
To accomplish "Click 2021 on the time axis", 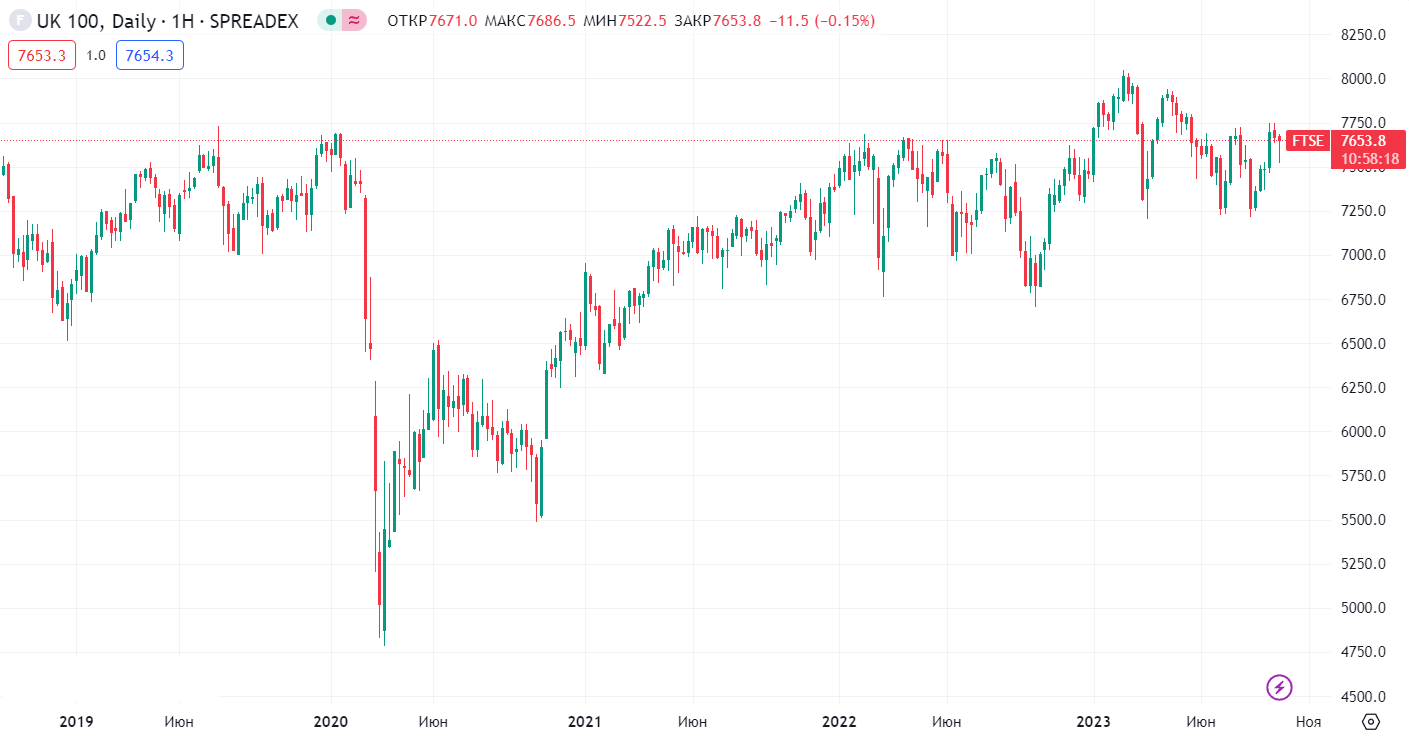I will pos(584,721).
